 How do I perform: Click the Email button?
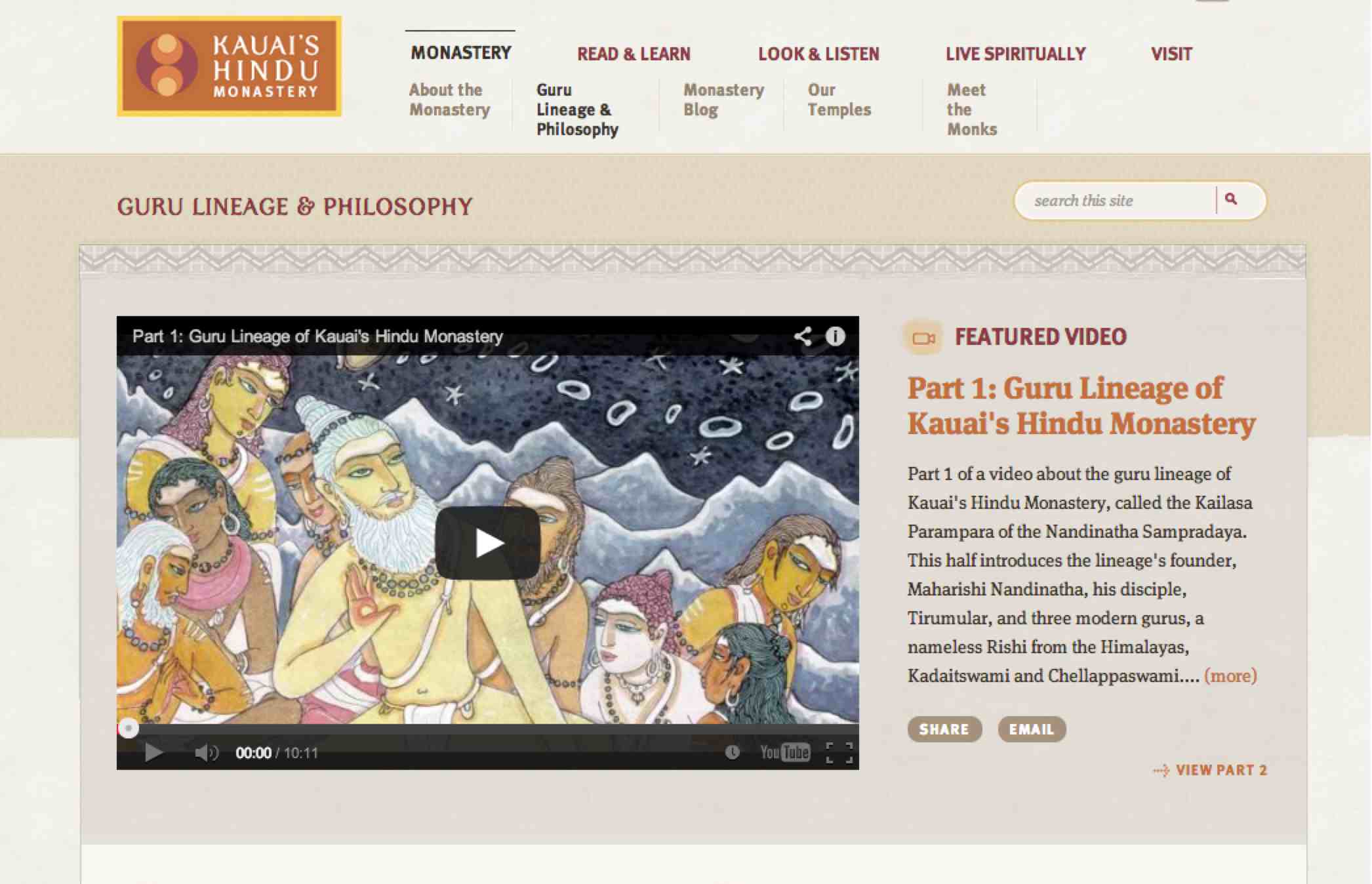pos(1032,729)
